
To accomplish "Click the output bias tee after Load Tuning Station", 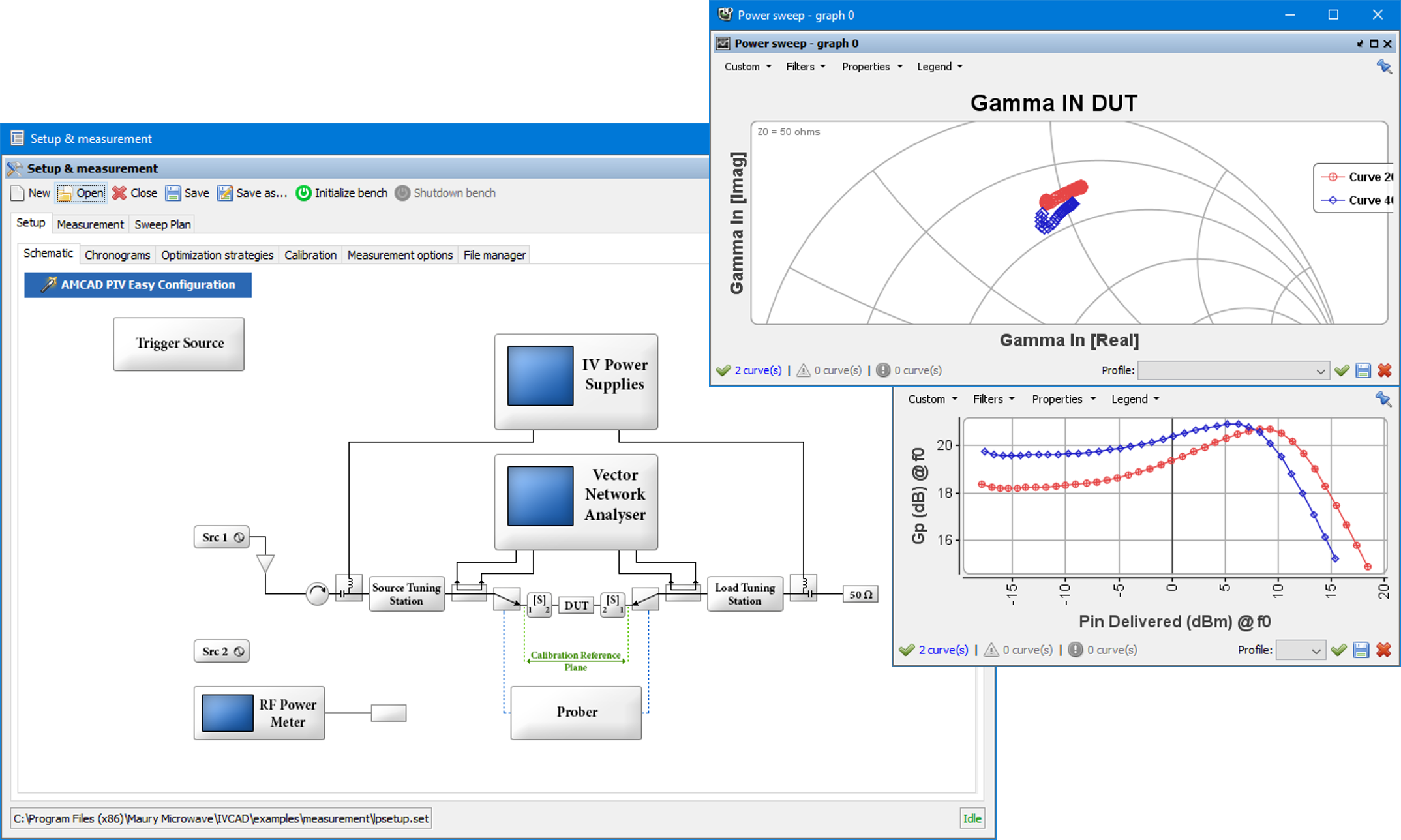I will (803, 588).
